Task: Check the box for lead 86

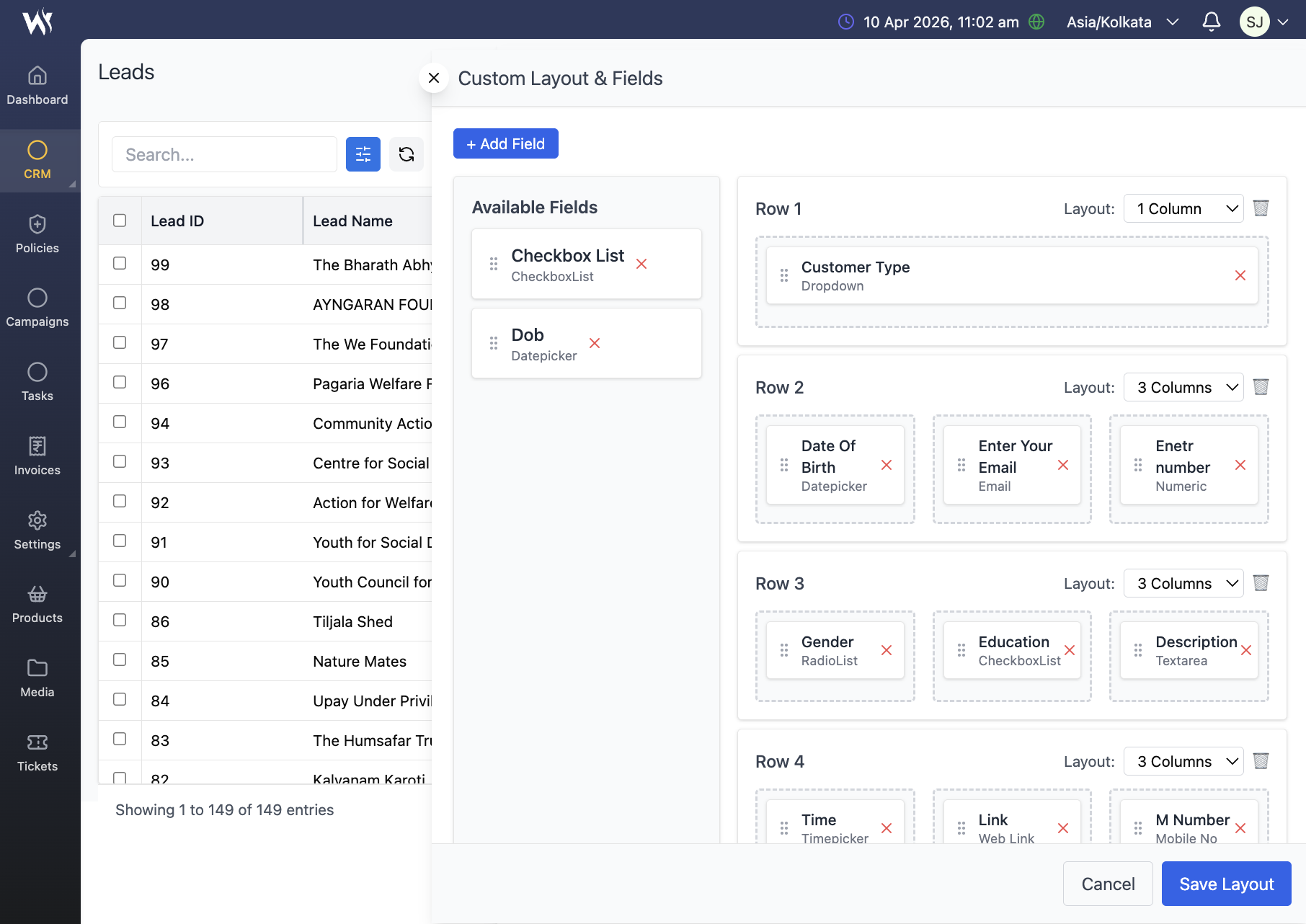Action: [120, 621]
